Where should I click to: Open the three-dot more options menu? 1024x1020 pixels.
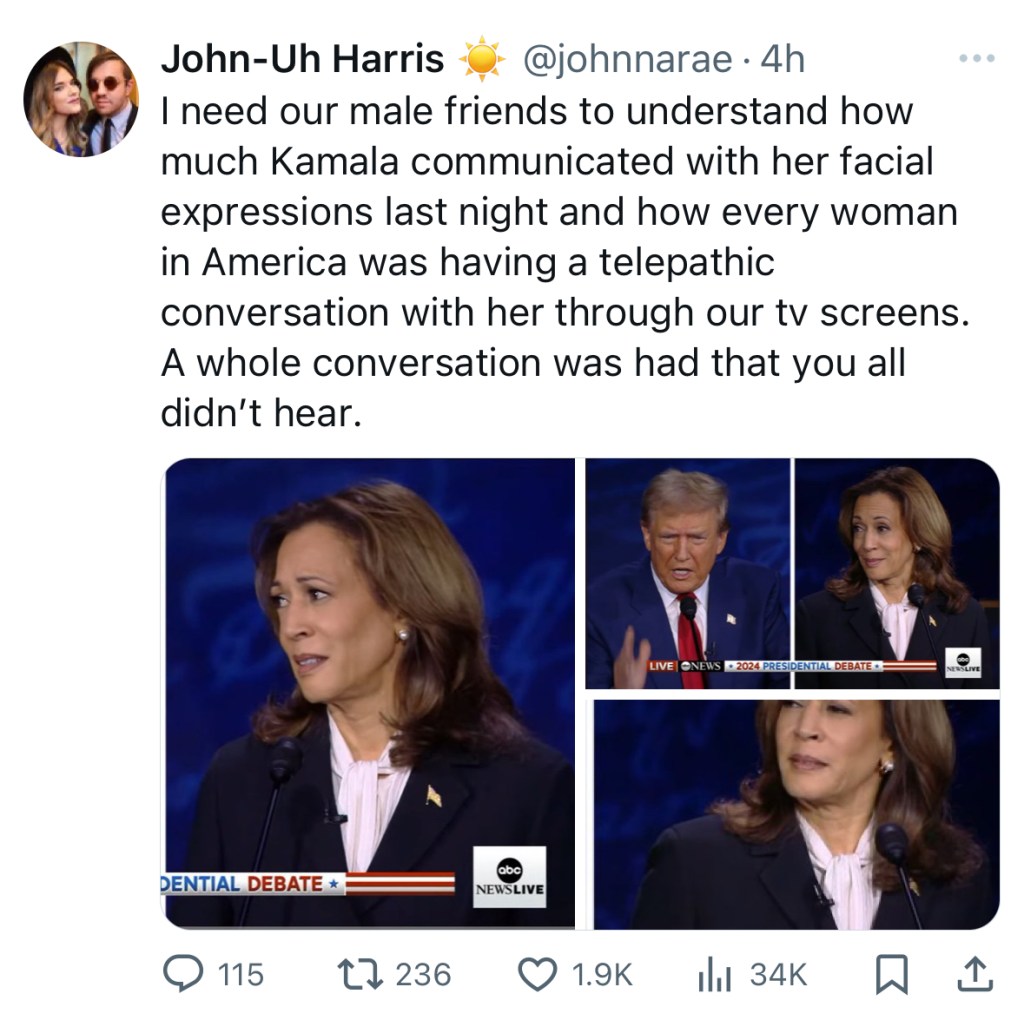[x=976, y=59]
